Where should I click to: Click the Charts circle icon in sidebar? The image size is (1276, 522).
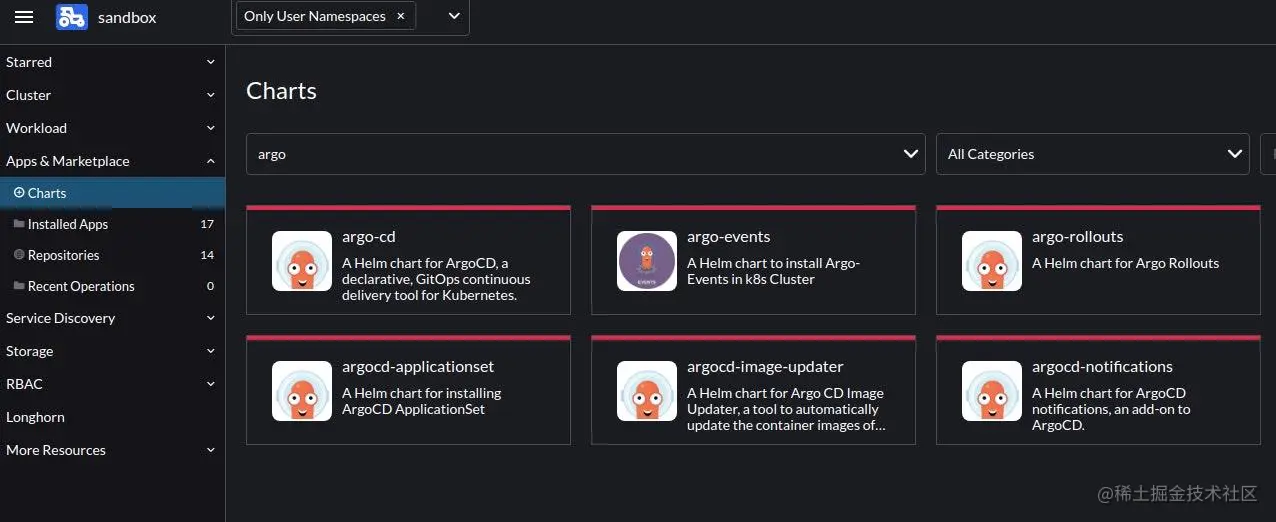[x=19, y=193]
